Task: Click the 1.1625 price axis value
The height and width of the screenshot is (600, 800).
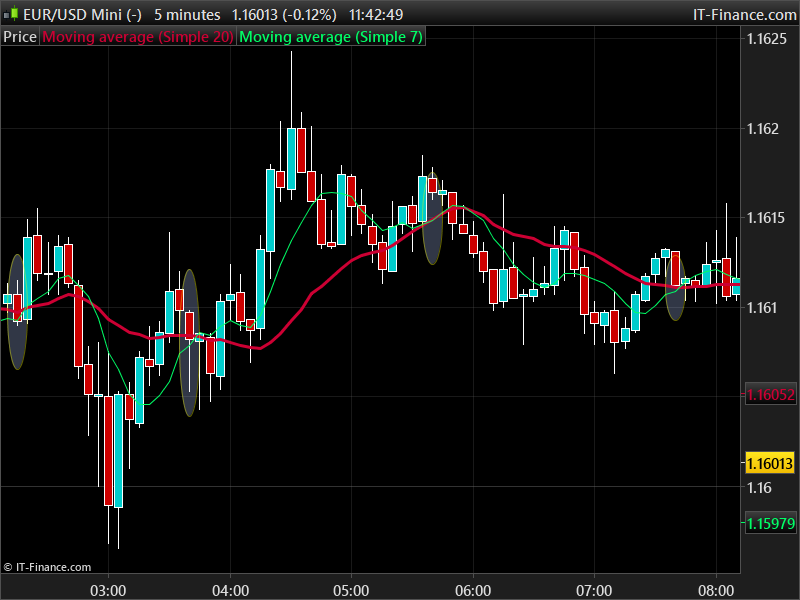Action: (767, 39)
